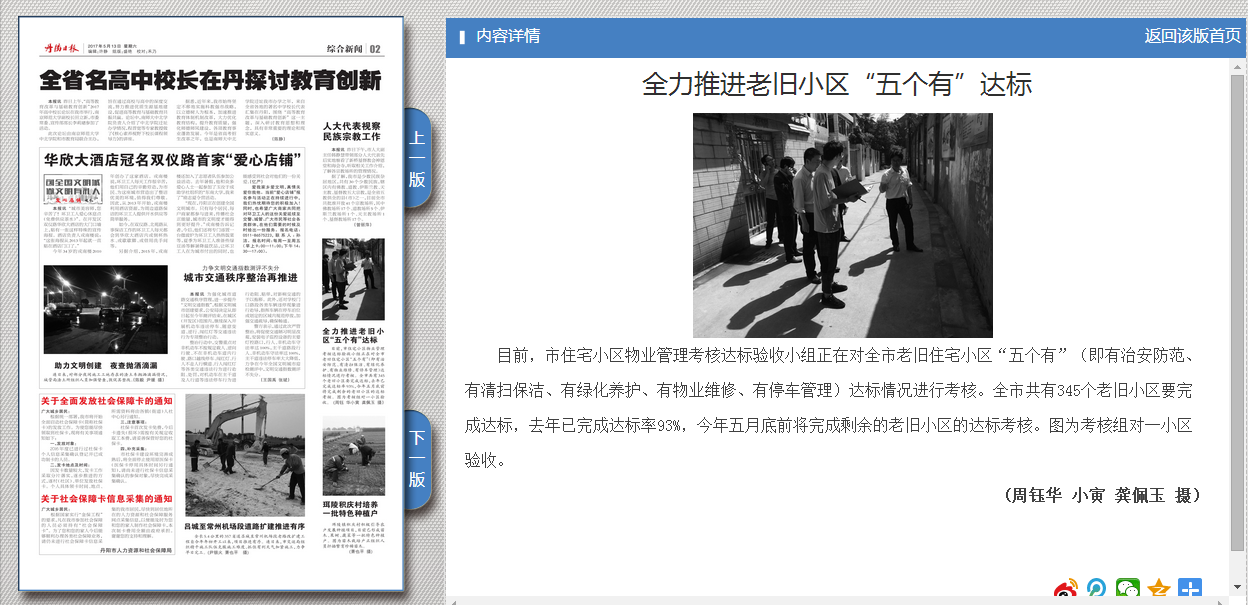This screenshot has height=605, width=1248.
Task: Share article to Tencent Weibo
Action: tap(1097, 590)
